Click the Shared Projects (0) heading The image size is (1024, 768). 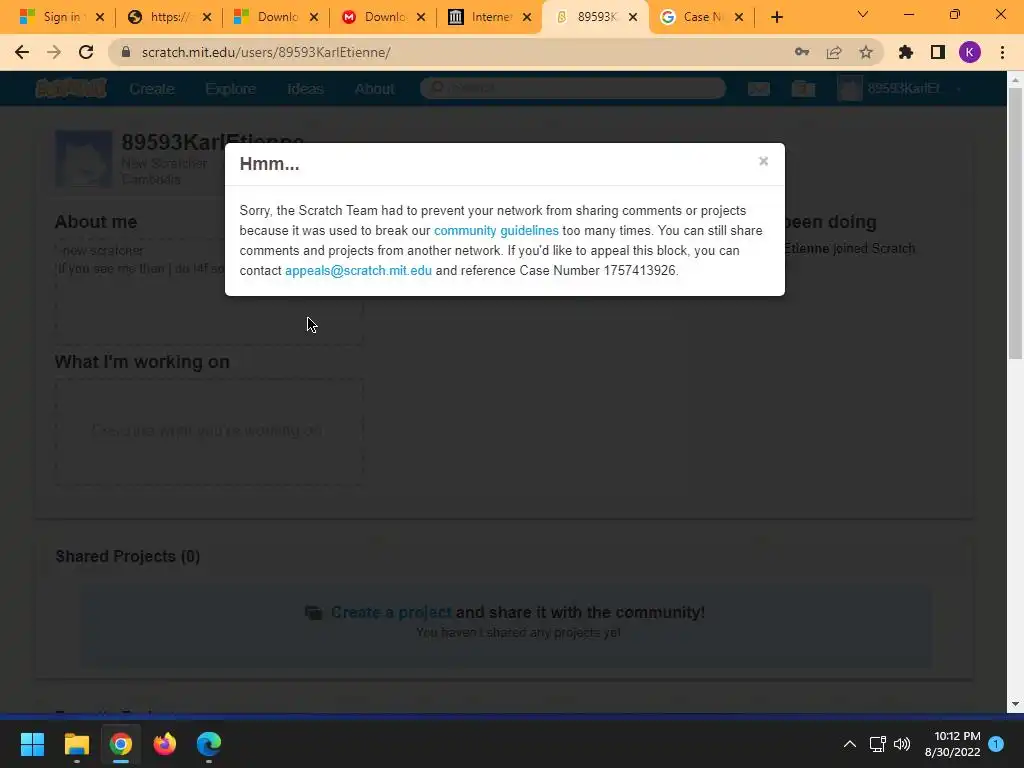(x=127, y=556)
